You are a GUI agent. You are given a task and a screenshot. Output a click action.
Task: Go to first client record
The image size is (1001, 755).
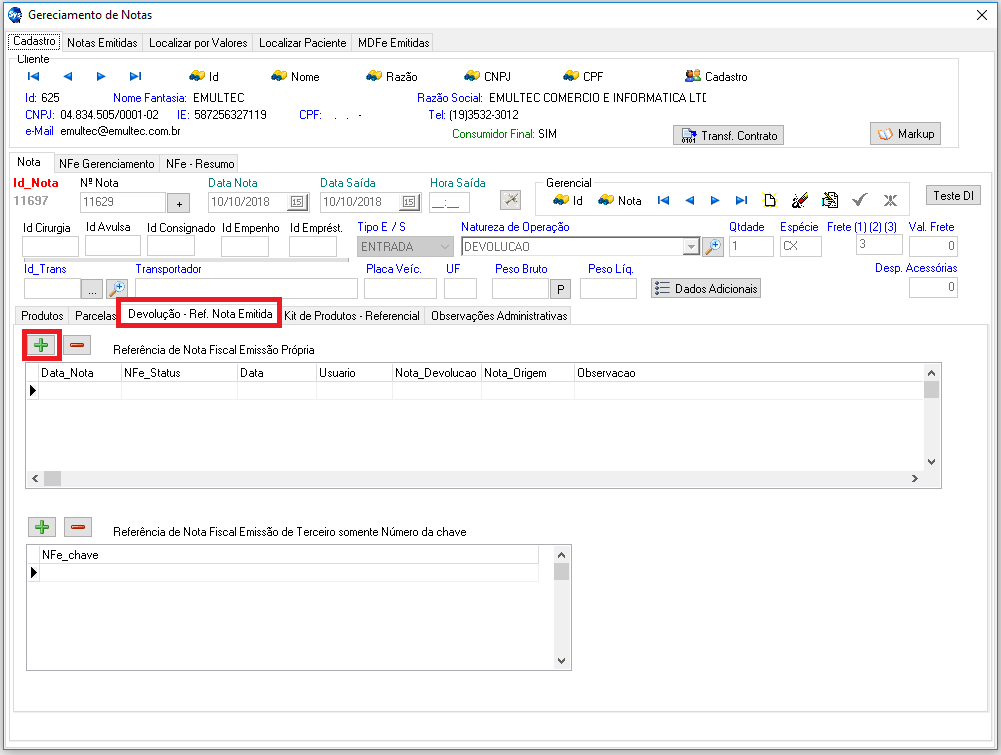click(x=33, y=76)
